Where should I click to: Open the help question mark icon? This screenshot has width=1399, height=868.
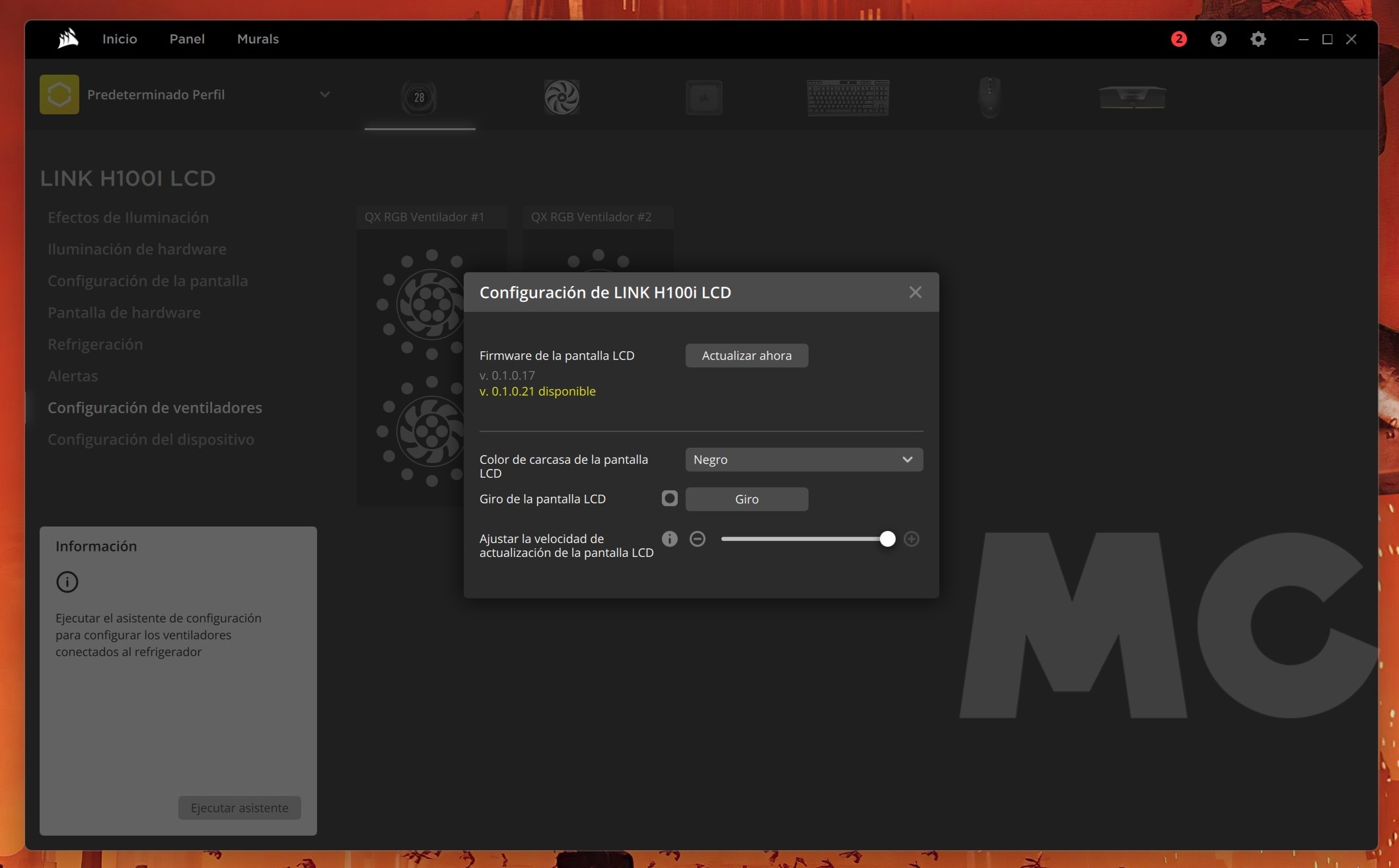pos(1218,39)
